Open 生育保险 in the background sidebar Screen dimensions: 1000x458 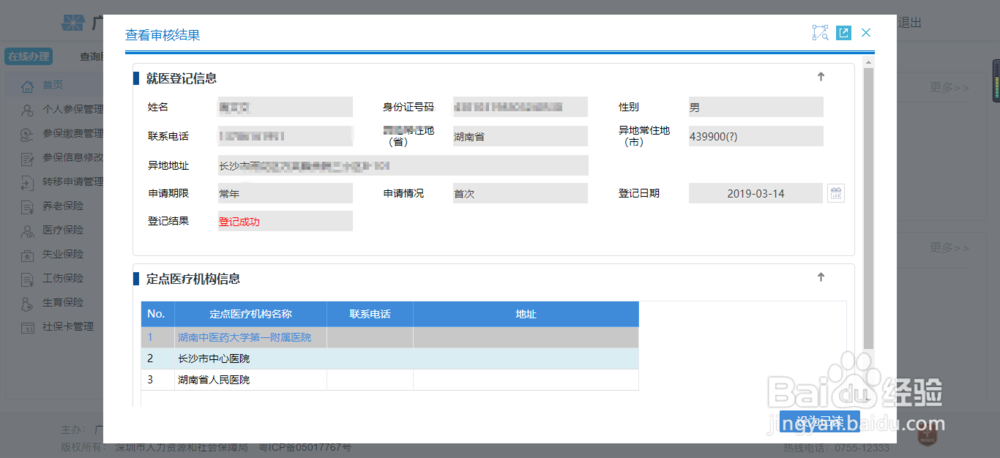pos(62,302)
